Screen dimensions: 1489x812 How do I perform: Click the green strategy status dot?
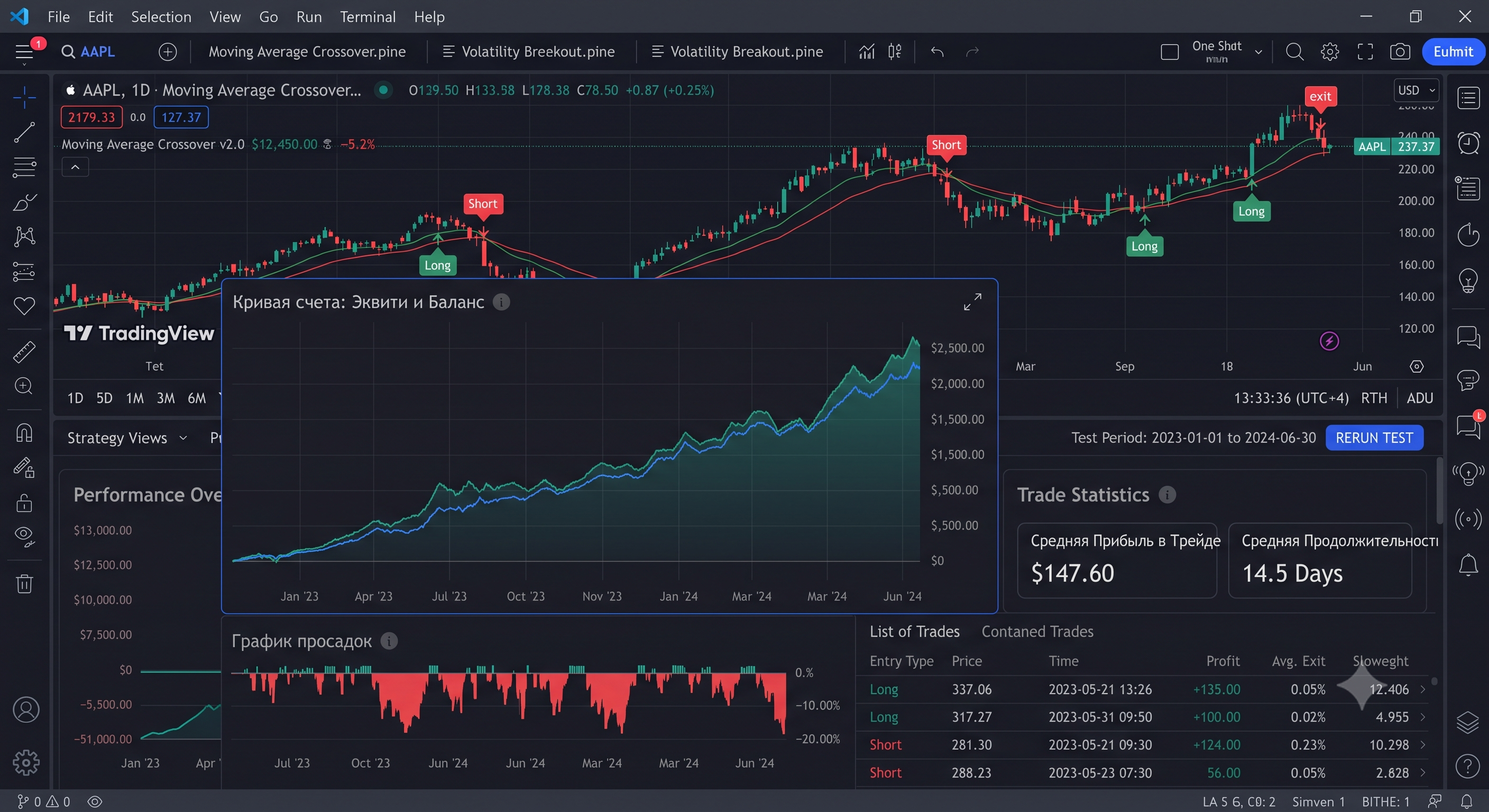coord(383,89)
